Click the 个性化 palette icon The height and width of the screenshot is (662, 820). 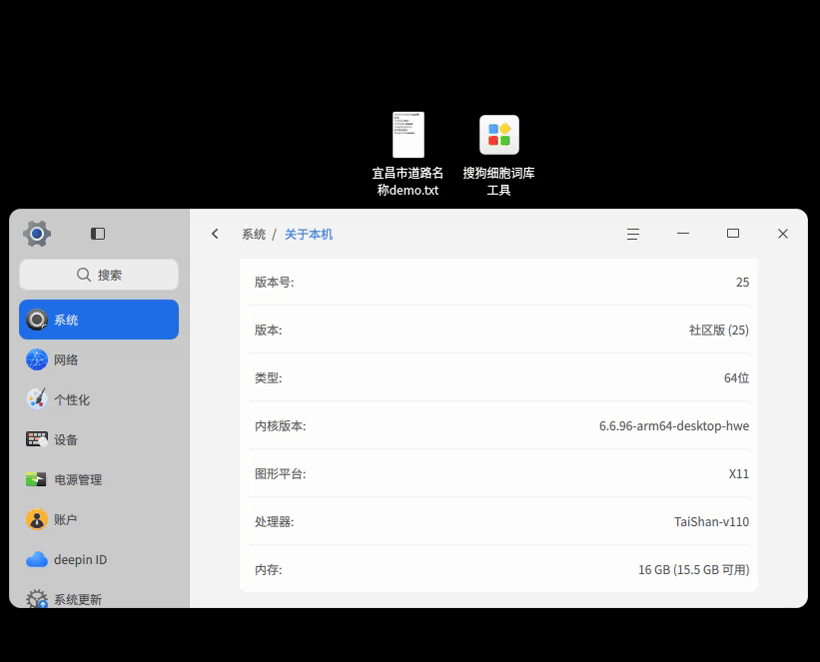click(37, 400)
